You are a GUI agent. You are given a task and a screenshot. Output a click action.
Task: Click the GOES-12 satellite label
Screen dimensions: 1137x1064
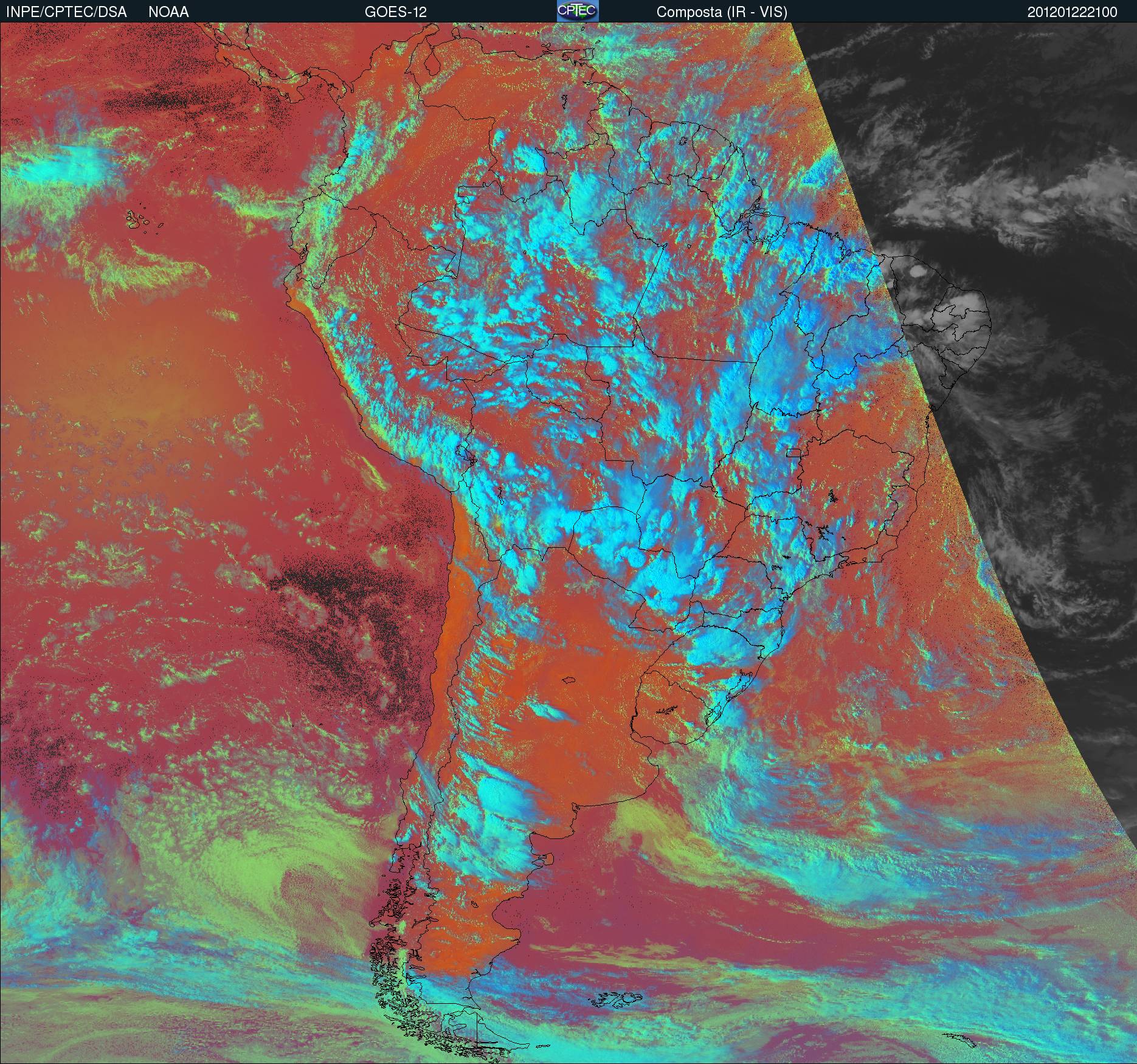tap(395, 12)
